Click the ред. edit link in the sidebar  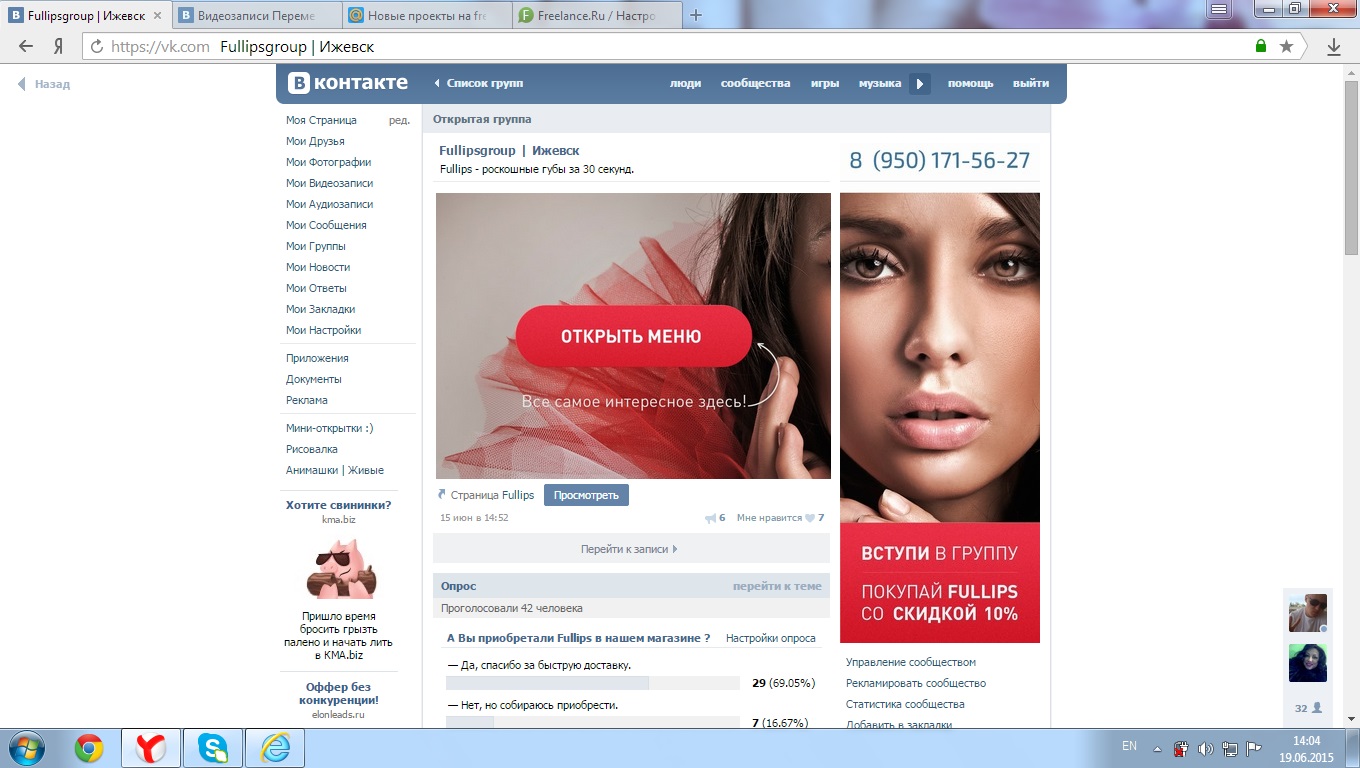[399, 120]
